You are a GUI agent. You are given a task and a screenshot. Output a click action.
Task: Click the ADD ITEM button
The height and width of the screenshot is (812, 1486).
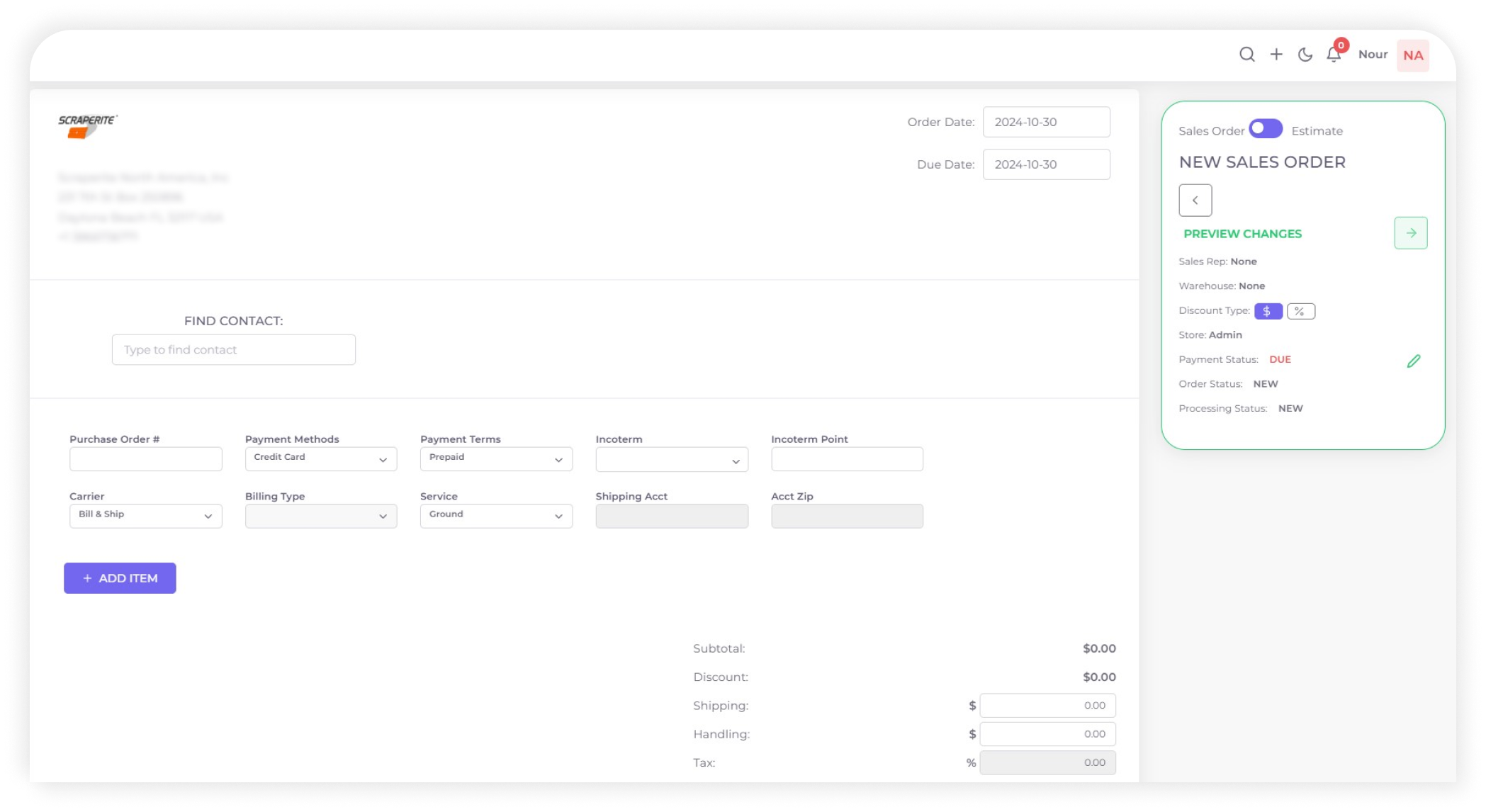[120, 577]
